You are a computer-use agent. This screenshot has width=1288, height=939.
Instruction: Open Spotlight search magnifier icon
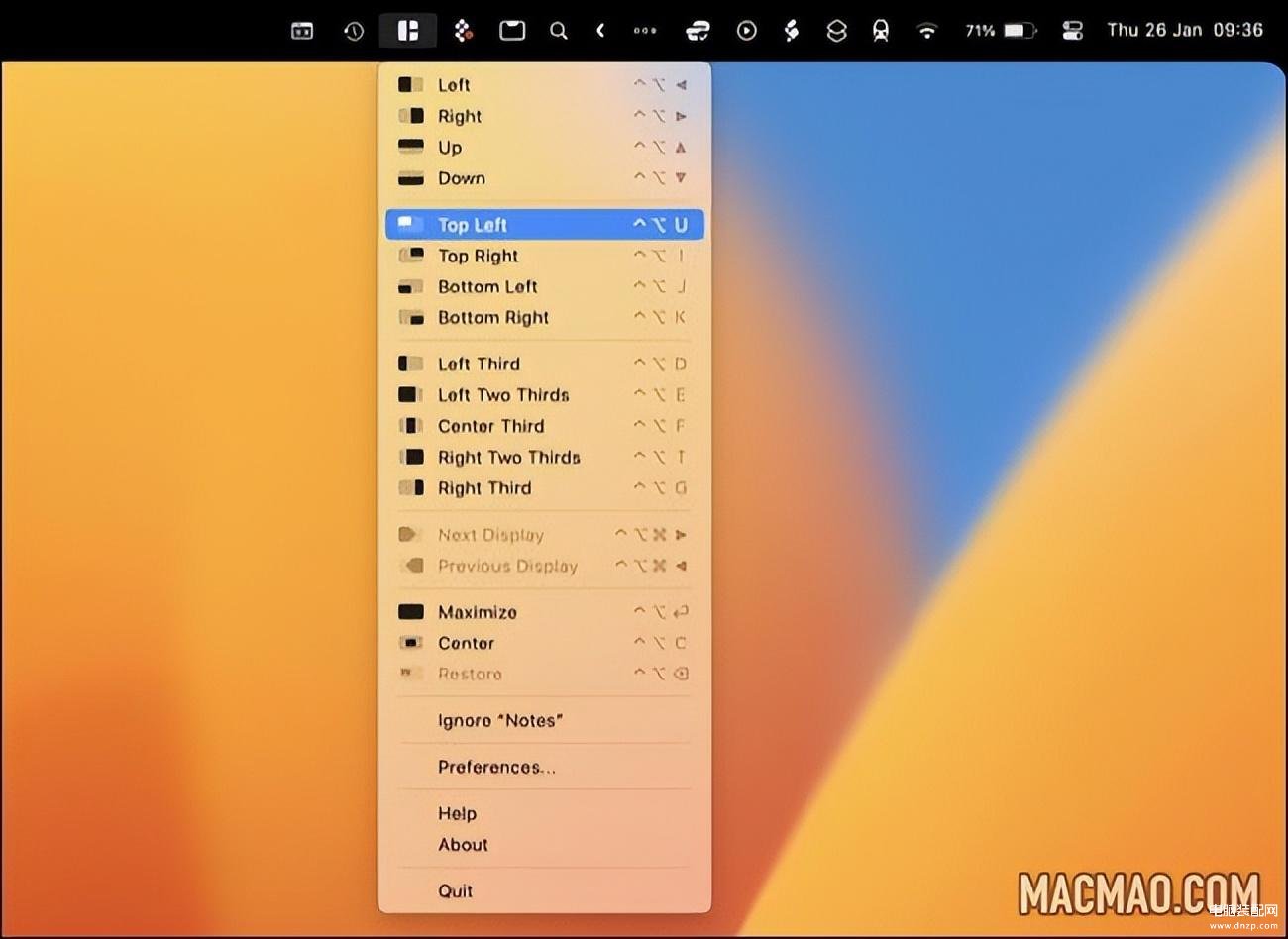[x=559, y=31]
